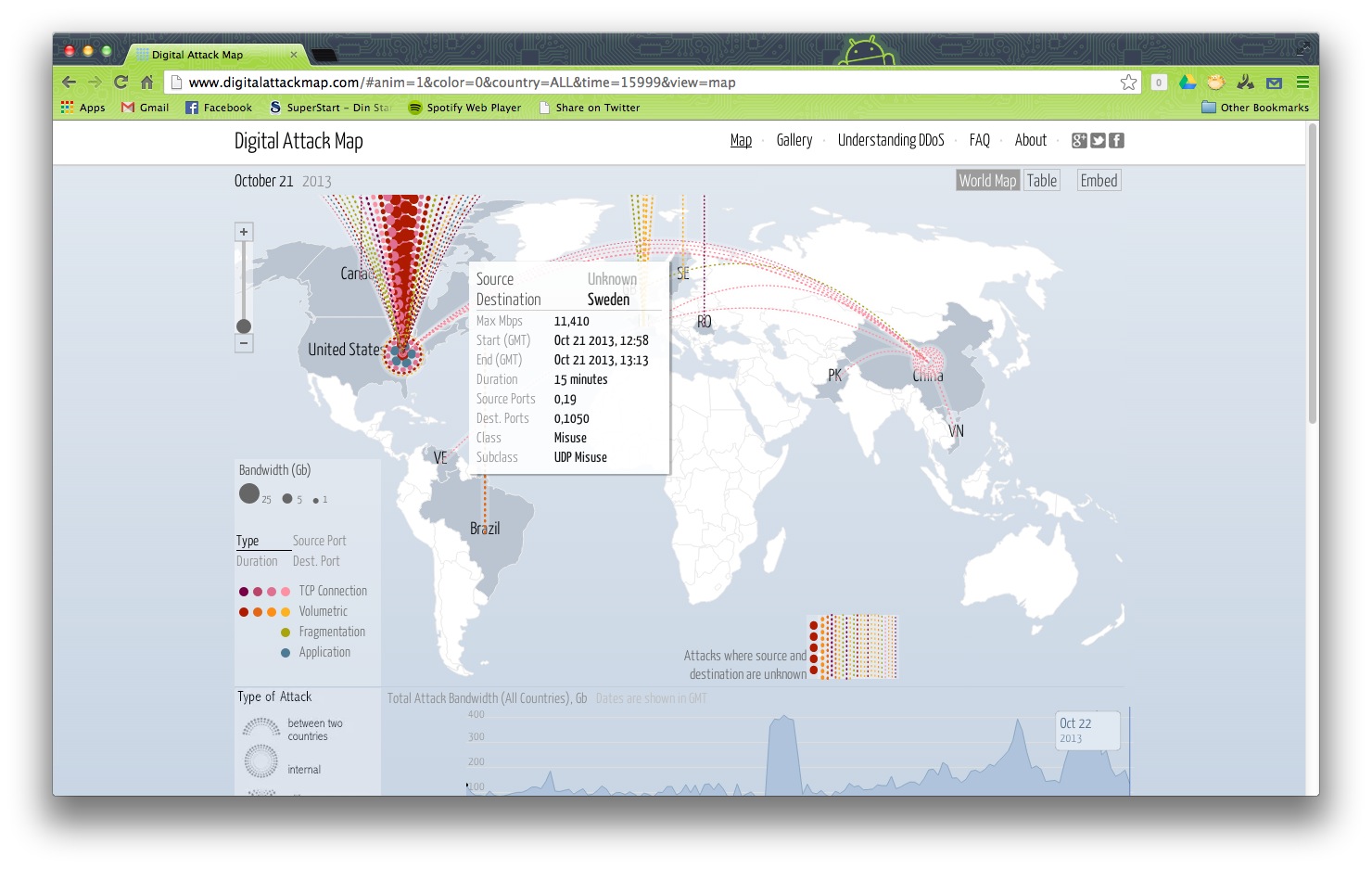Open the Map navigation link
Image resolution: width=1372 pixels, height=869 pixels.
(x=741, y=140)
